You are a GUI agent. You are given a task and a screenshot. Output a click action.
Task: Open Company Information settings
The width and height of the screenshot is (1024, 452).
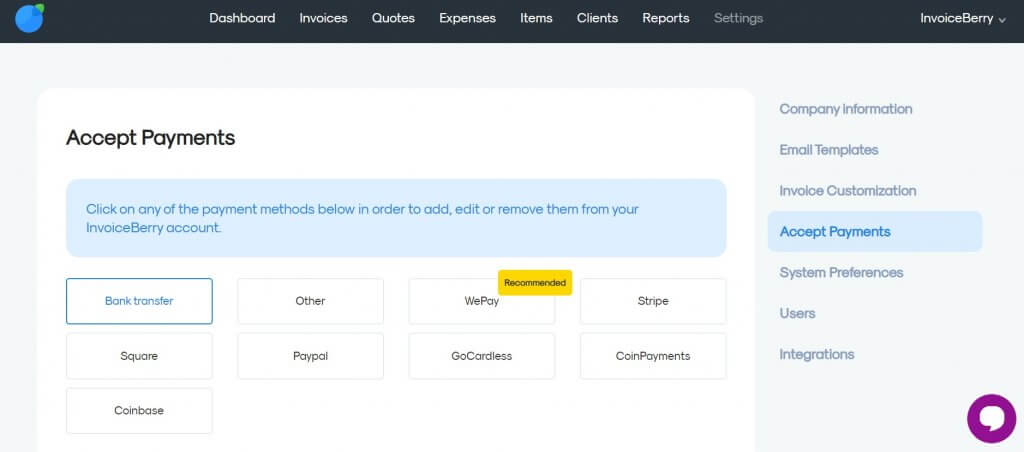pyautogui.click(x=846, y=109)
